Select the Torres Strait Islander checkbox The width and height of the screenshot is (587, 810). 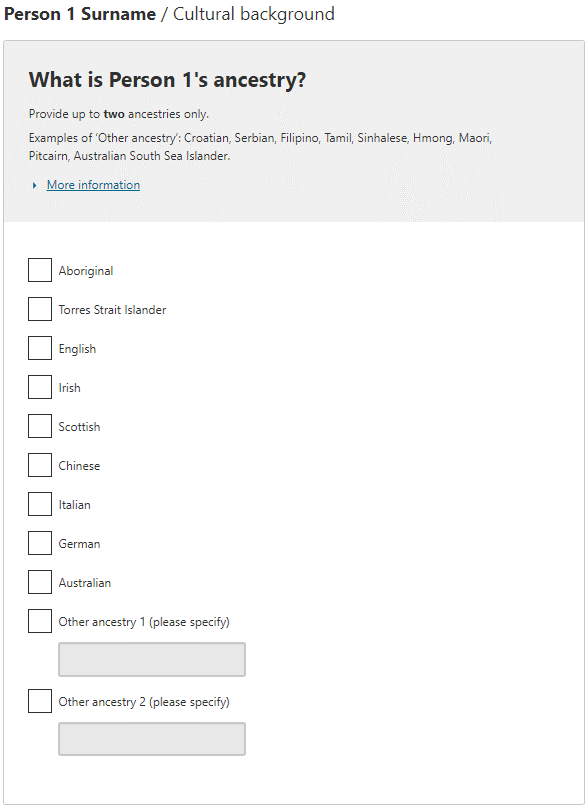pyautogui.click(x=39, y=309)
